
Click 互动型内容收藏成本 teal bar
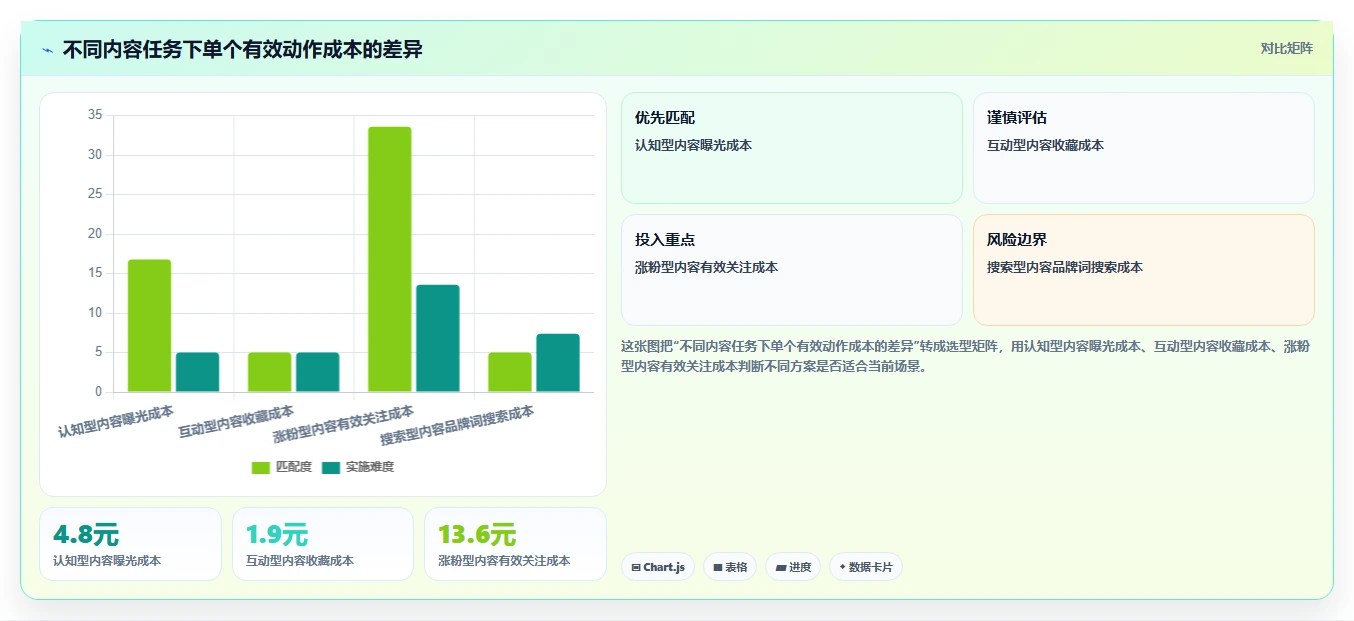pyautogui.click(x=318, y=372)
